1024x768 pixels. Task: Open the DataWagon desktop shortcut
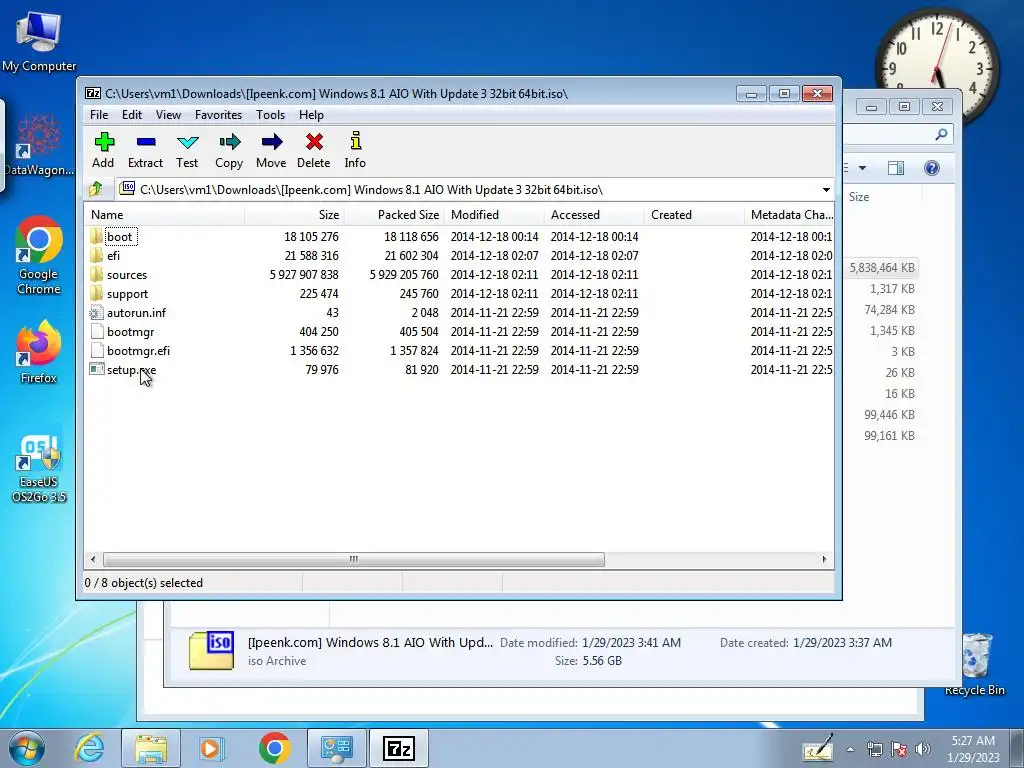(39, 145)
